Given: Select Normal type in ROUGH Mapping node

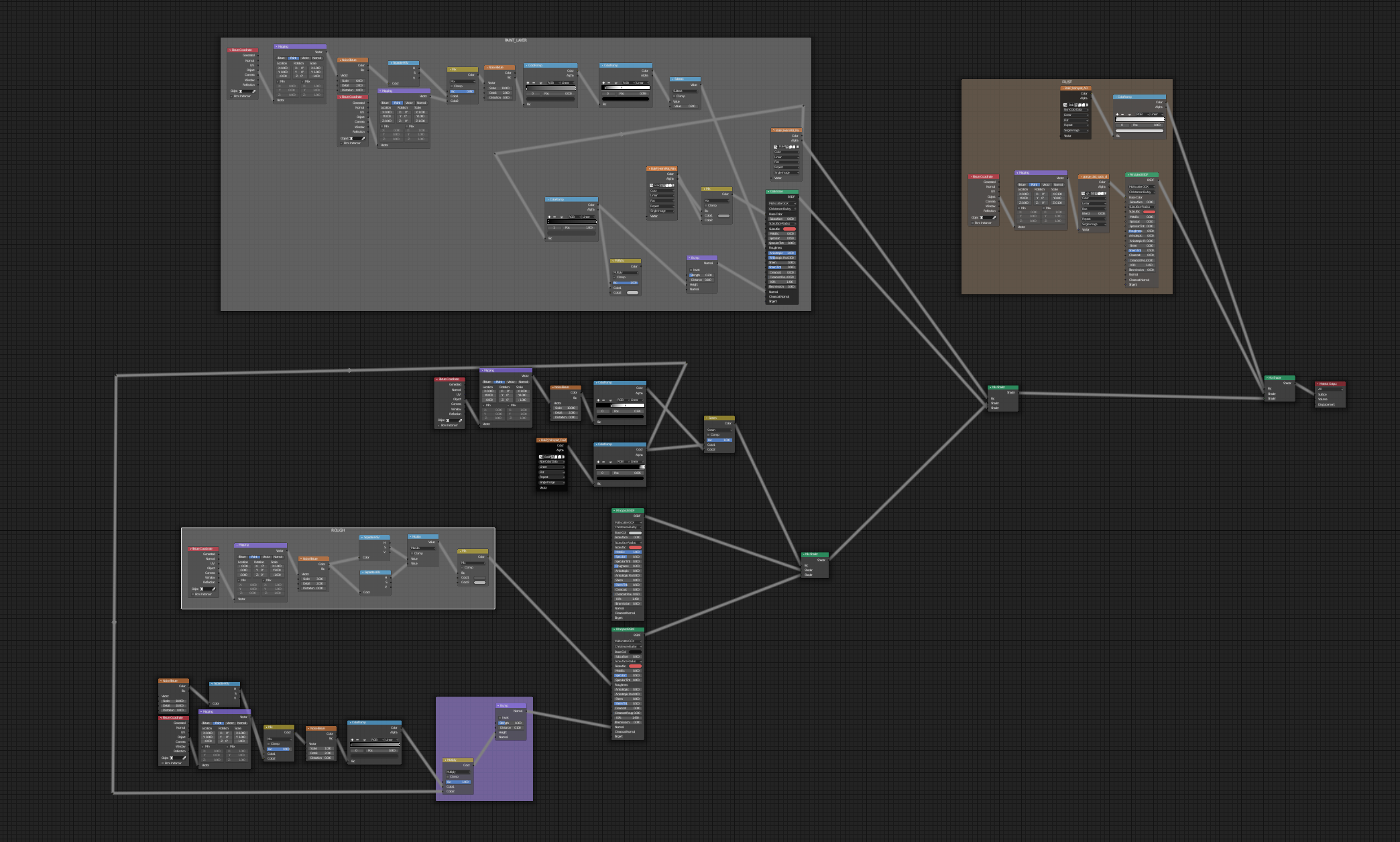Looking at the screenshot, I should tap(278, 556).
